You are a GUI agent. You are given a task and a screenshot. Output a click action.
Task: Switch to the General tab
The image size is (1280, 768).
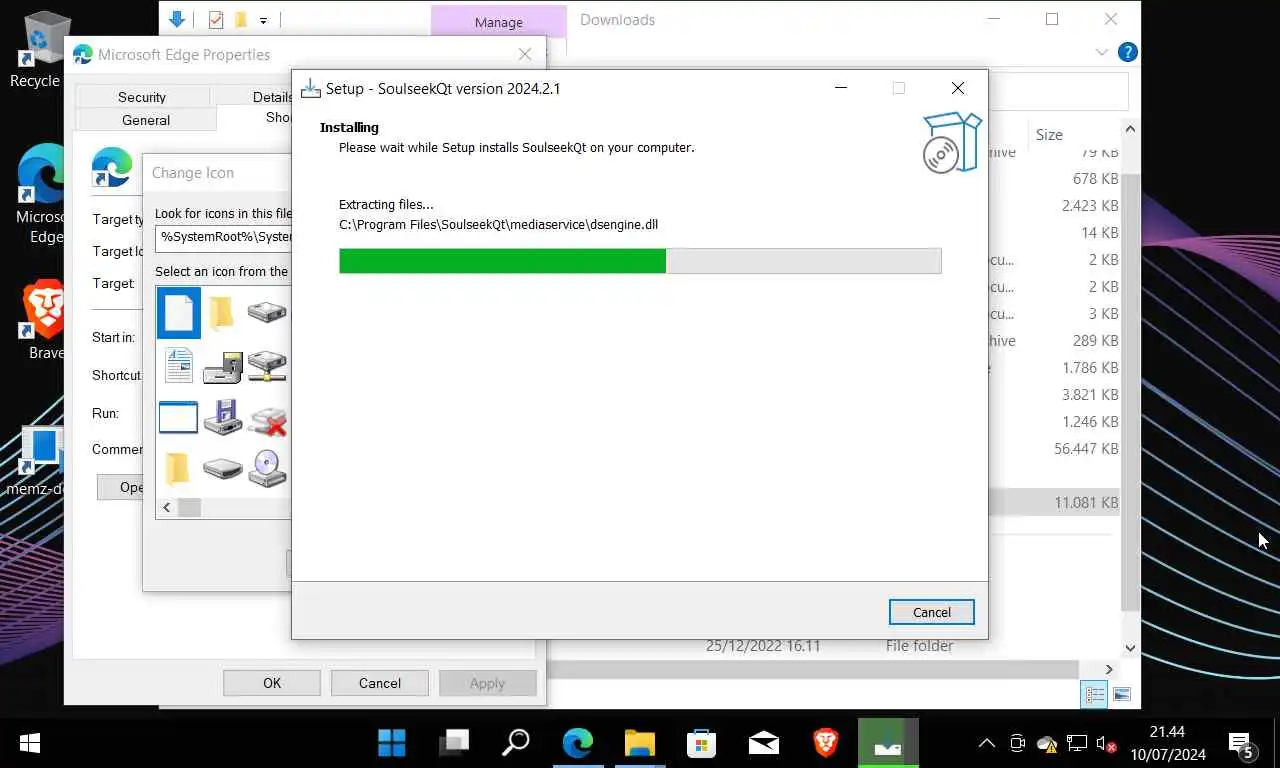146,120
